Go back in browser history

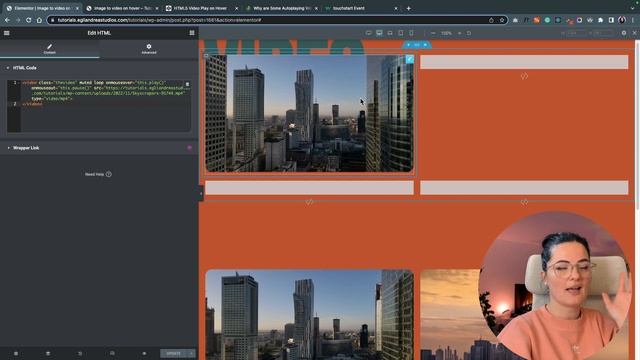coord(7,20)
